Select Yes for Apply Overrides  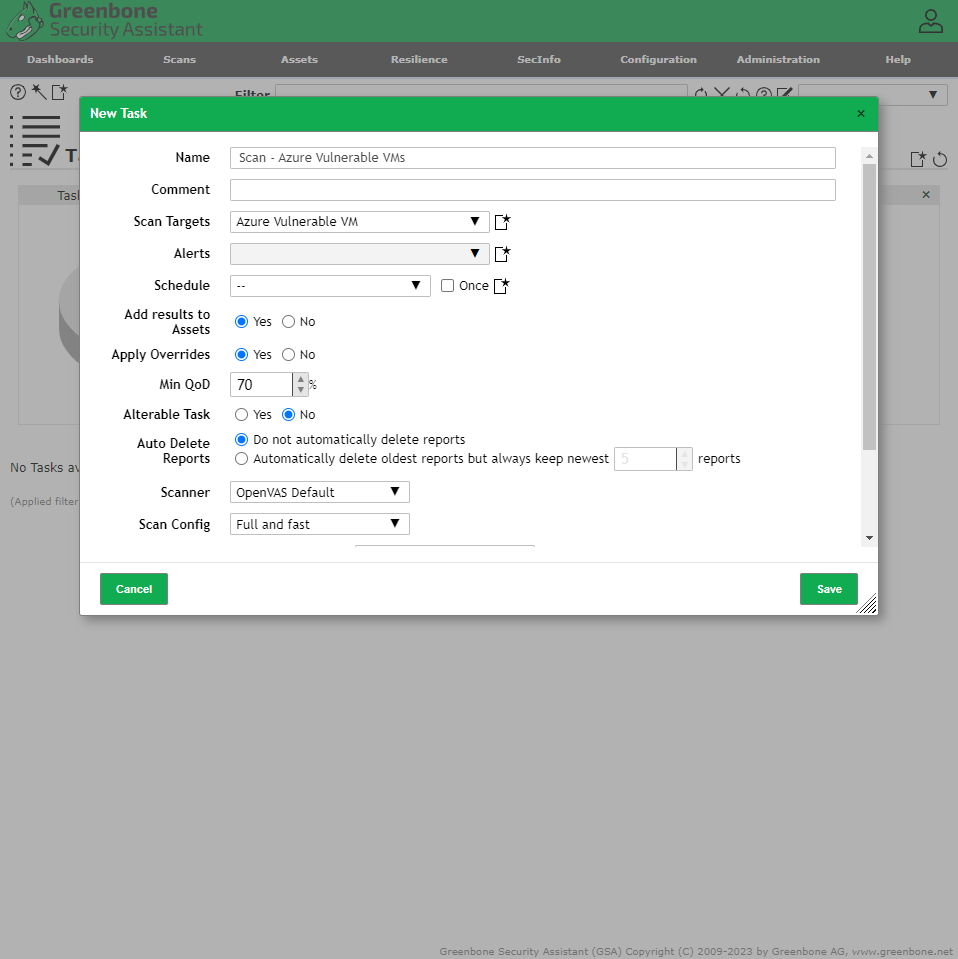[242, 355]
